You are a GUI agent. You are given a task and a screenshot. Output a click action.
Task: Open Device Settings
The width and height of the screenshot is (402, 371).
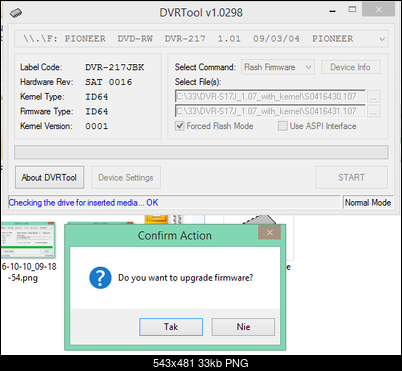coord(126,177)
